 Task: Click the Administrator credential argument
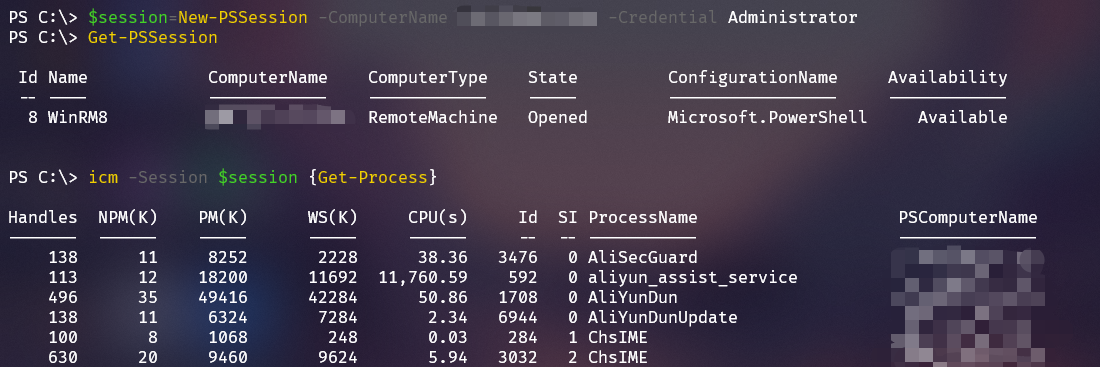pos(793,17)
